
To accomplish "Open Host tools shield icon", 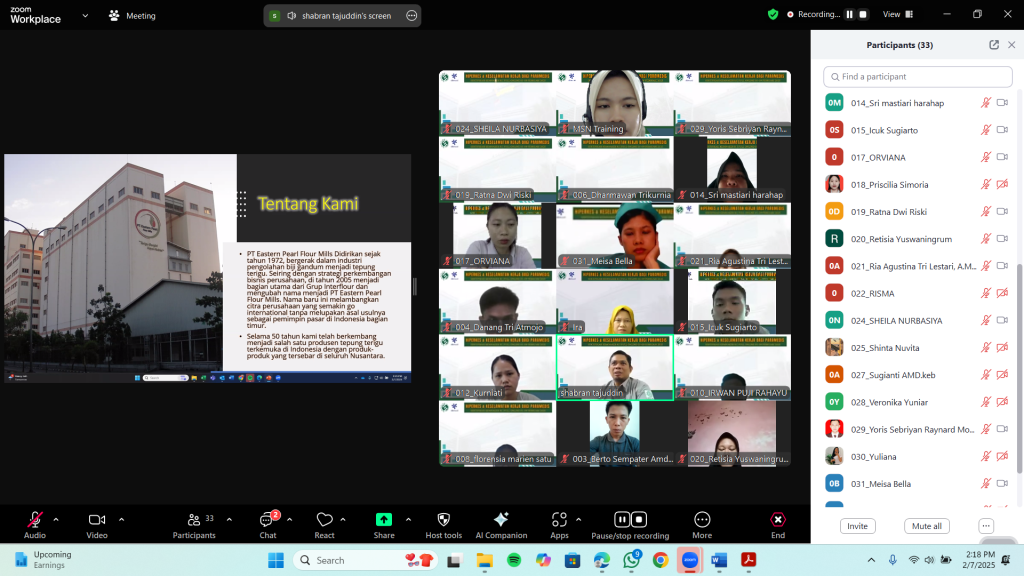I will coord(444,520).
